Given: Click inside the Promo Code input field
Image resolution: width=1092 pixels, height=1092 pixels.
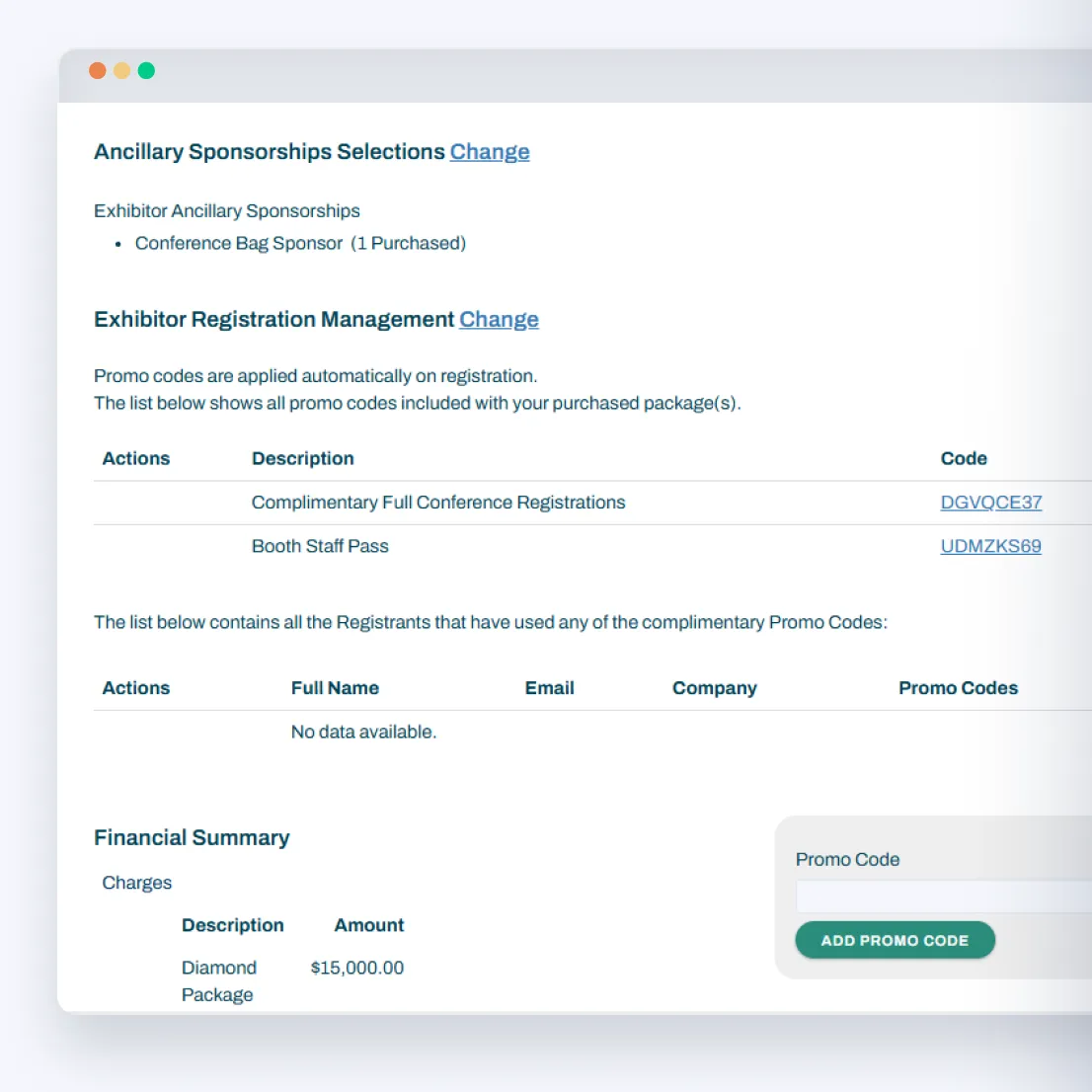Looking at the screenshot, I should click(938, 896).
